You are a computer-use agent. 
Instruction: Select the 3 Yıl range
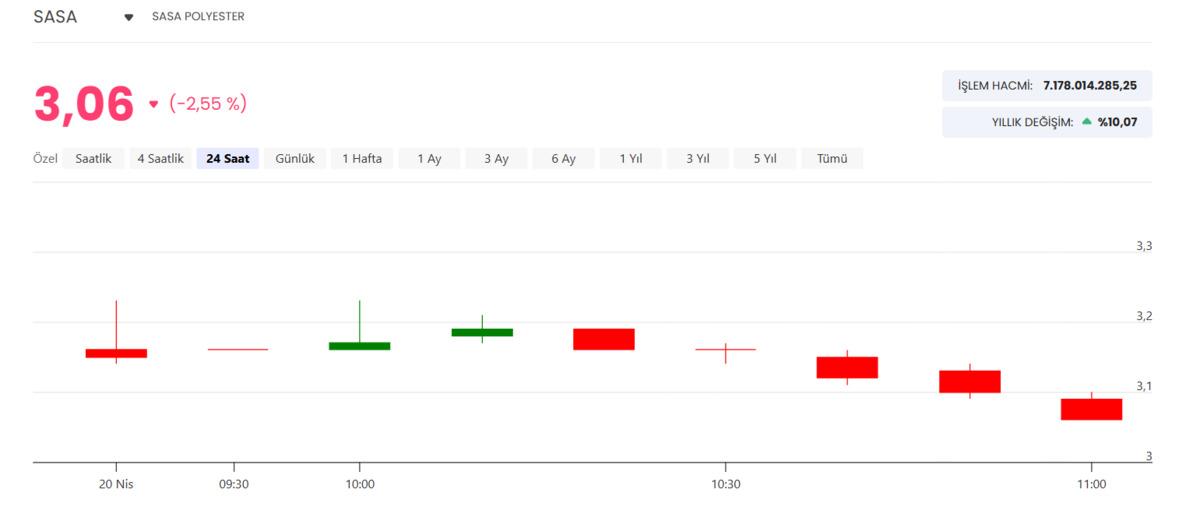(697, 158)
